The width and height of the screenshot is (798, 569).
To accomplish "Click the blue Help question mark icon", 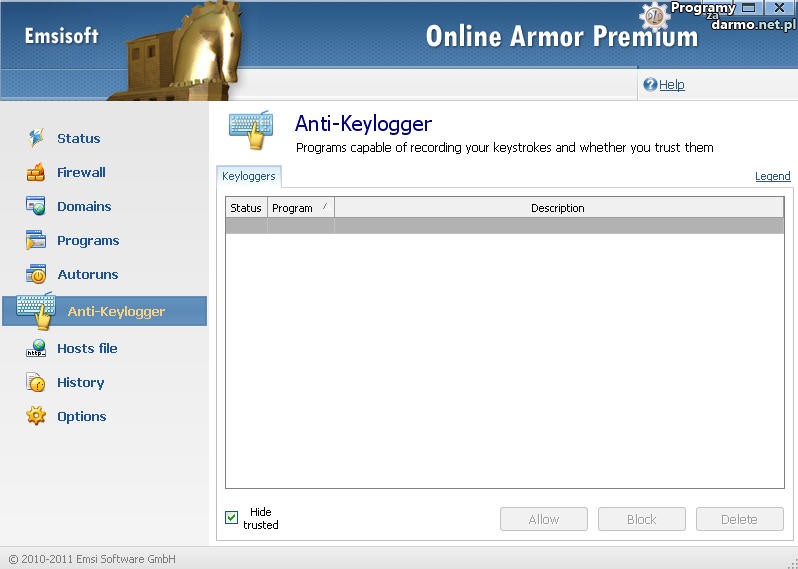I will coord(650,85).
